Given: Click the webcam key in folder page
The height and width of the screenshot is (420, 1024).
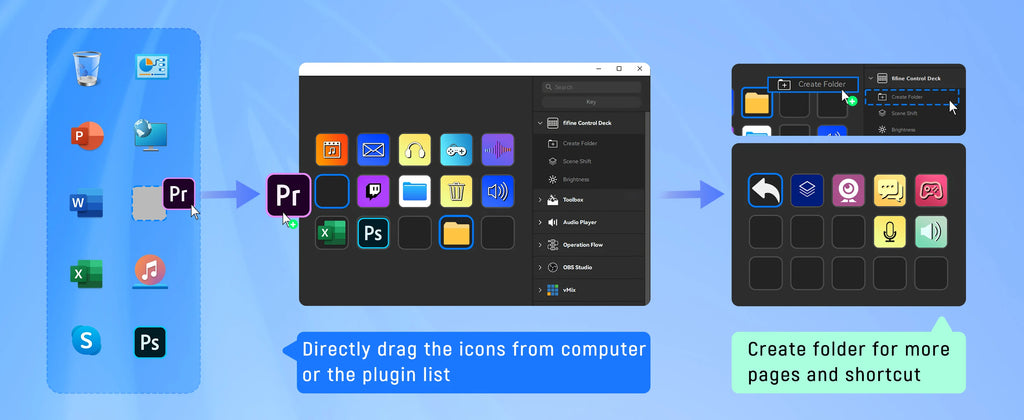Looking at the screenshot, I should (x=848, y=190).
